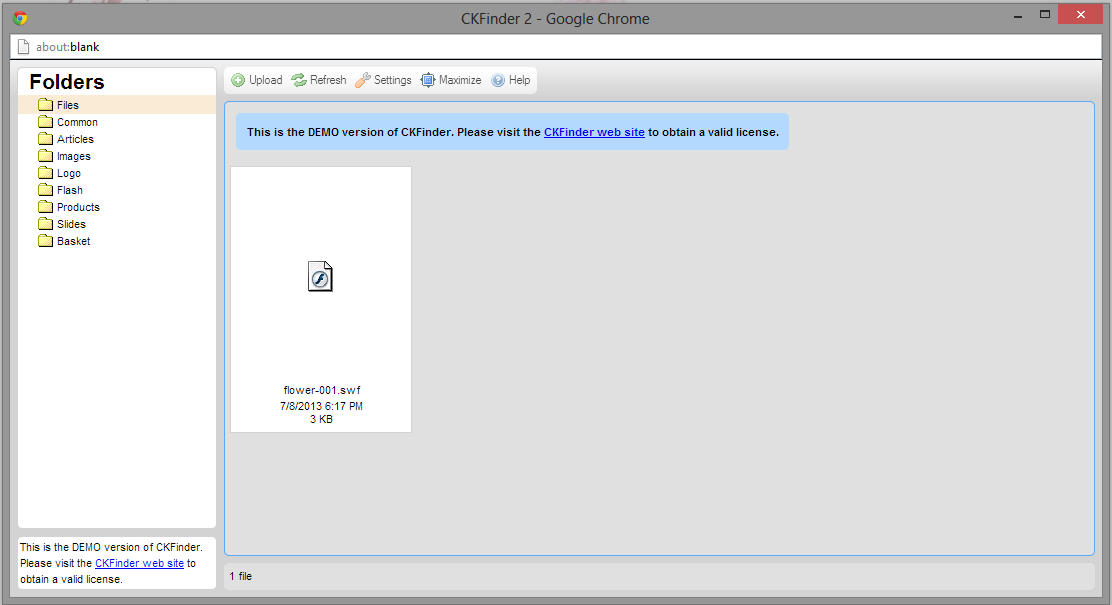Click the Maximize view icon
Image resolution: width=1112 pixels, height=605 pixels.
428,80
